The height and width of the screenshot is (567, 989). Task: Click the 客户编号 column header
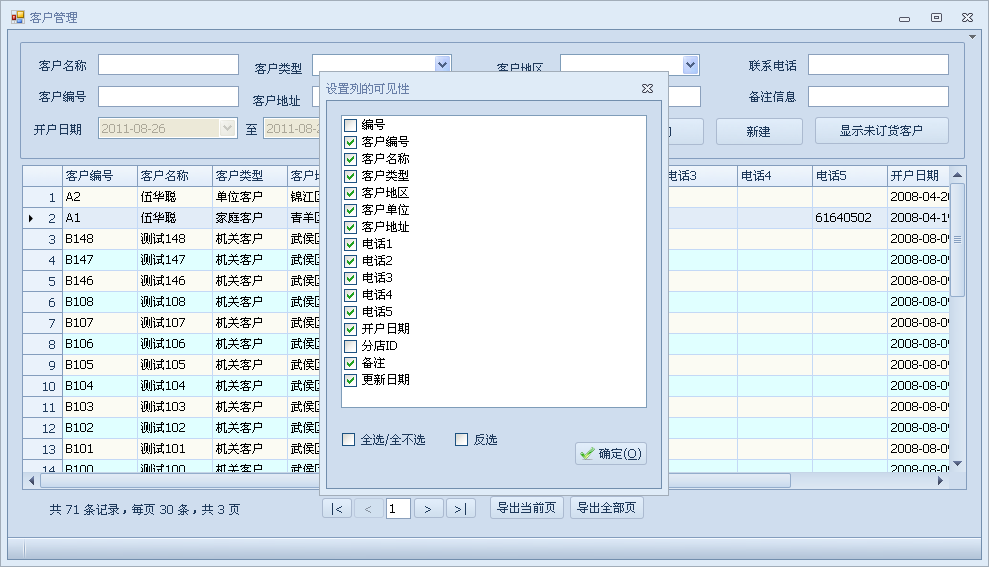100,175
